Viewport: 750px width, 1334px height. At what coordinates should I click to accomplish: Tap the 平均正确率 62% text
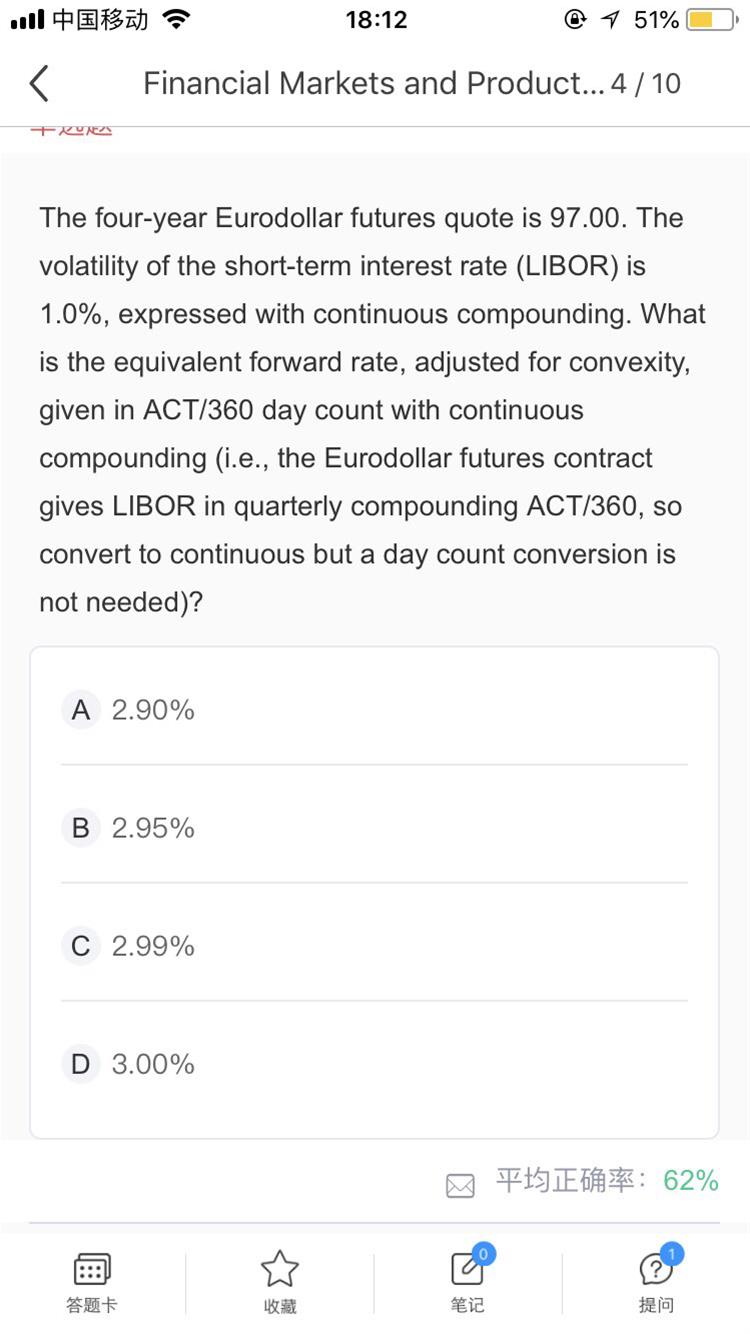(607, 1181)
